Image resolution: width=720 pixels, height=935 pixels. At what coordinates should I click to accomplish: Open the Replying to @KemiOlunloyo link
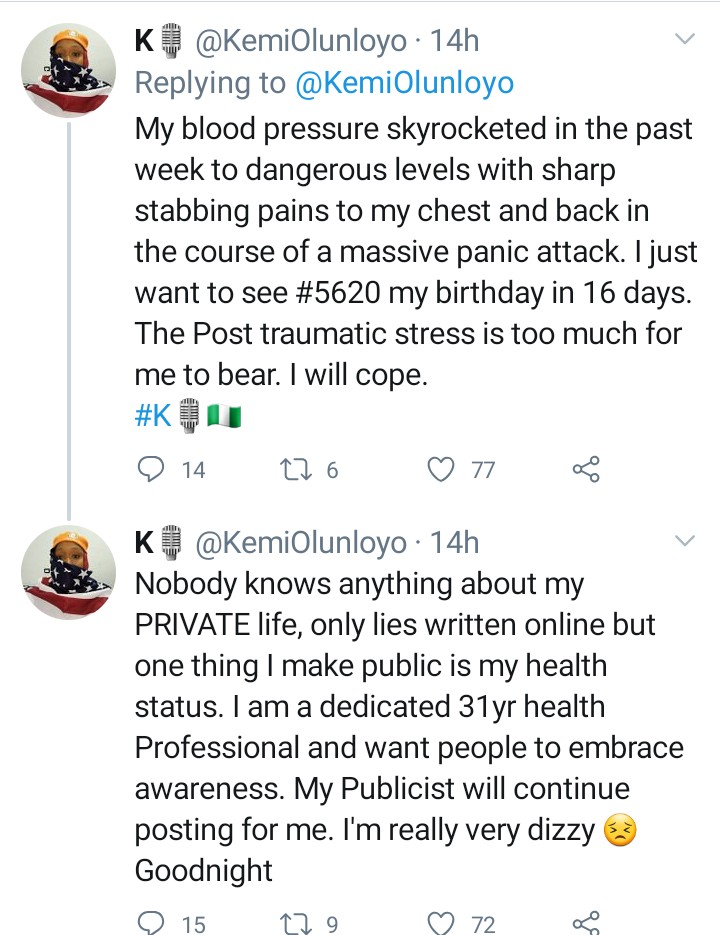pos(404,83)
